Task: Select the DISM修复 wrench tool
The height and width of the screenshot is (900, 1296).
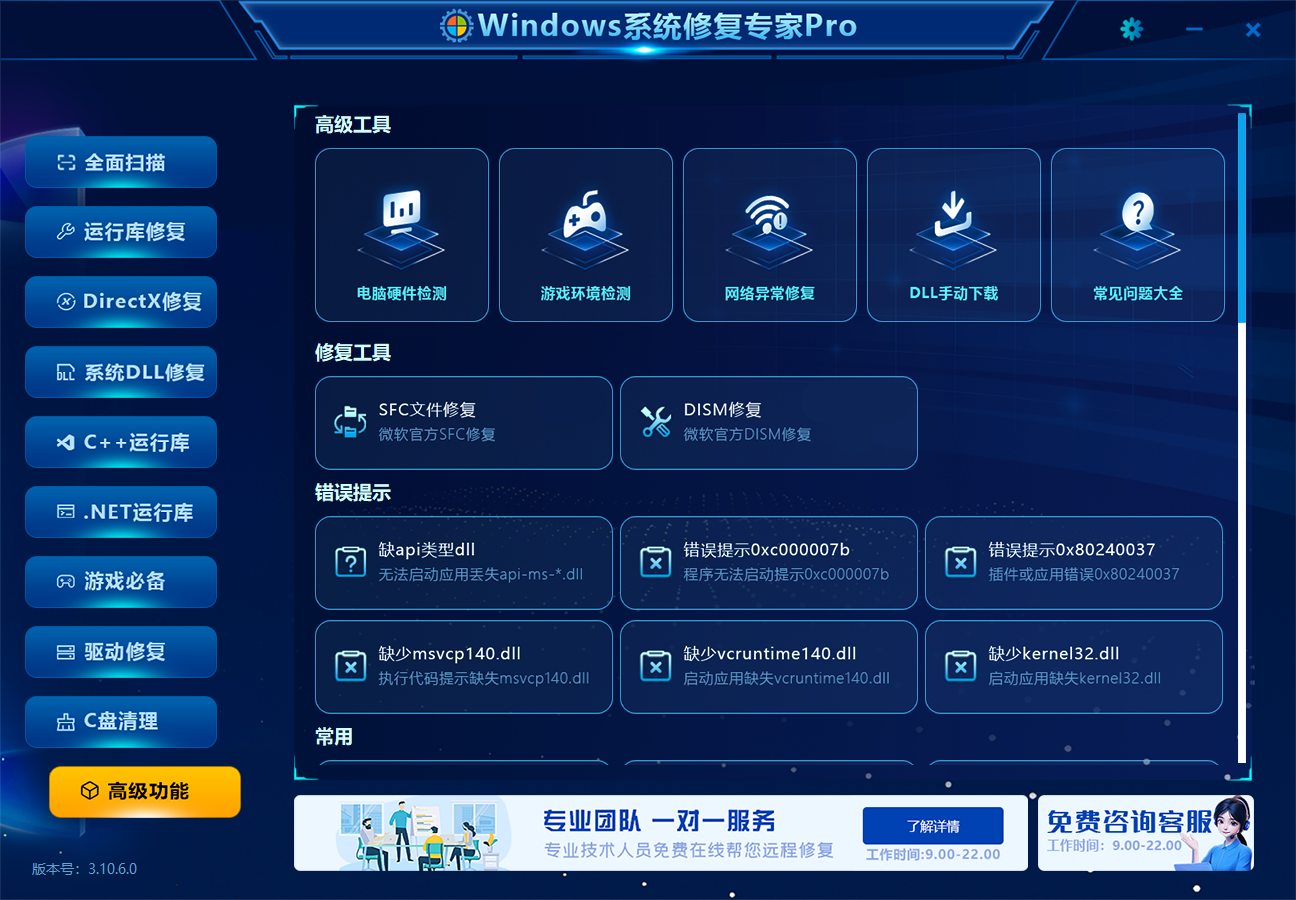Action: click(x=768, y=422)
